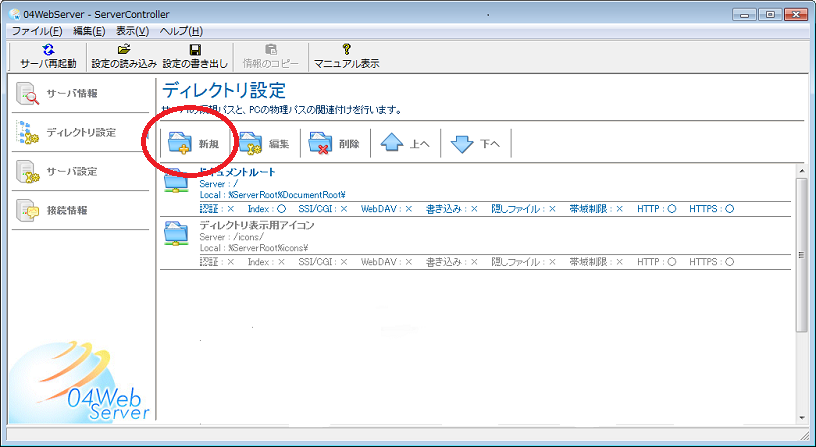The image size is (816, 447).
Task: Click 設定の書き出し save settings button
Action: click(195, 57)
